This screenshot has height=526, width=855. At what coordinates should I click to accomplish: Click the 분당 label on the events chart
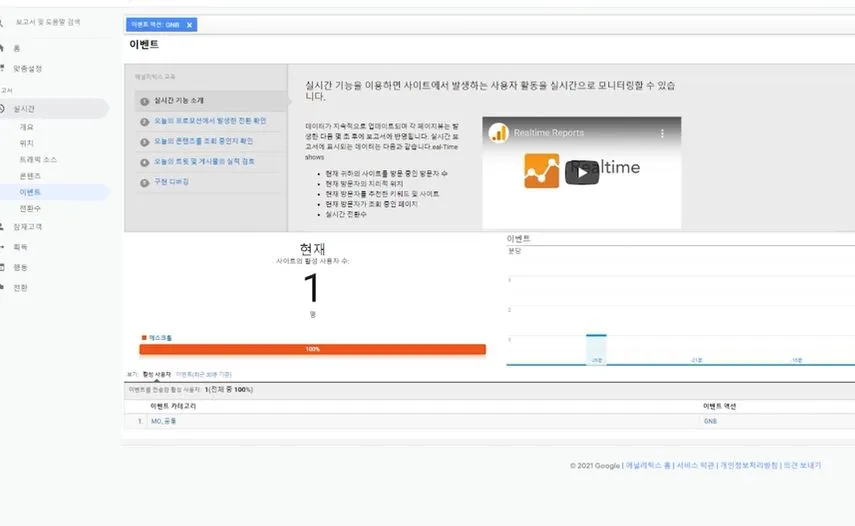pos(514,251)
